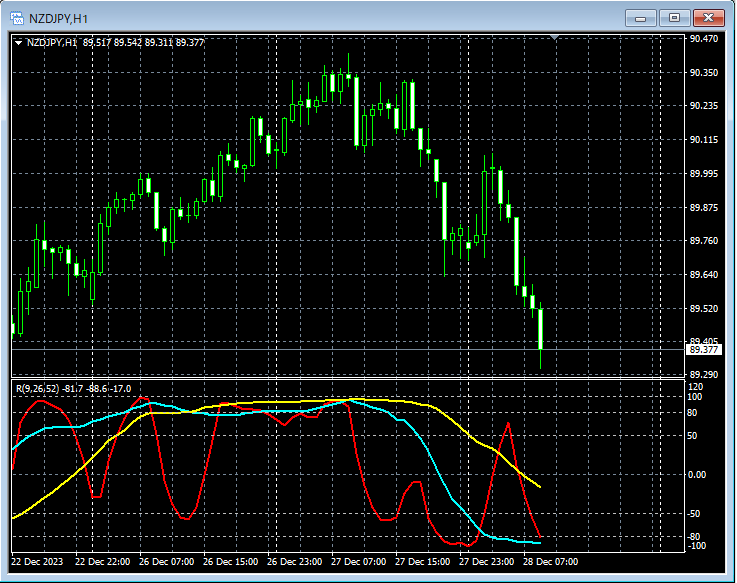Screen dimensions: 737x583
Task: Click the indicator scale value 0.00
Action: (697, 475)
